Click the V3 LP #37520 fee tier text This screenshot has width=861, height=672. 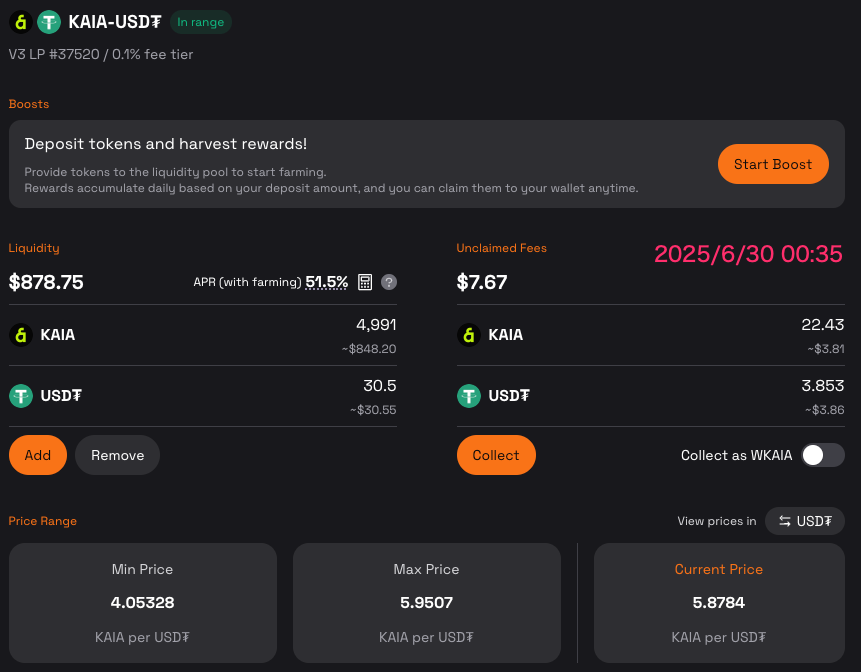coord(100,54)
